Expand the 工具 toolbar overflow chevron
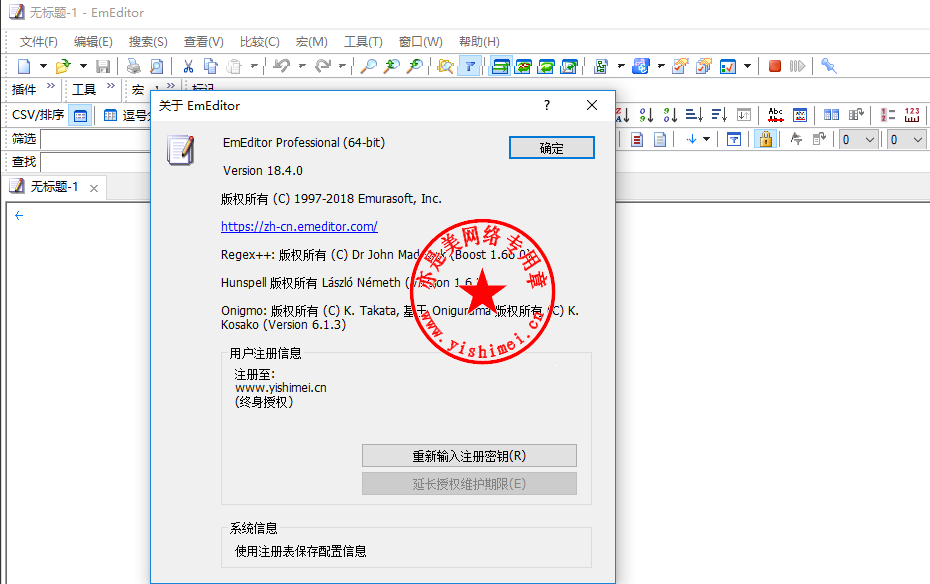 coord(110,87)
